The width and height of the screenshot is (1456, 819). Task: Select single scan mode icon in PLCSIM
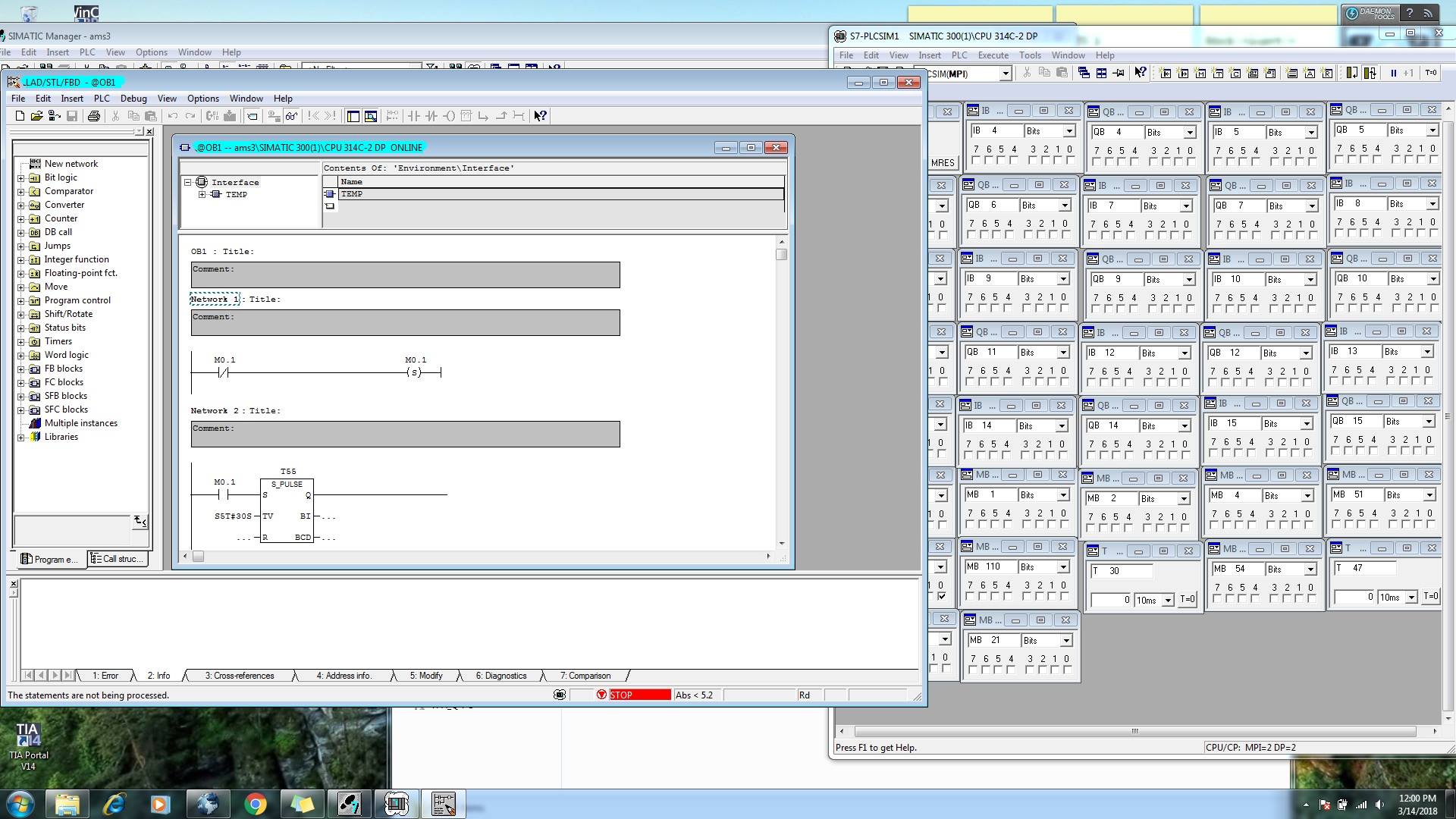point(1351,73)
